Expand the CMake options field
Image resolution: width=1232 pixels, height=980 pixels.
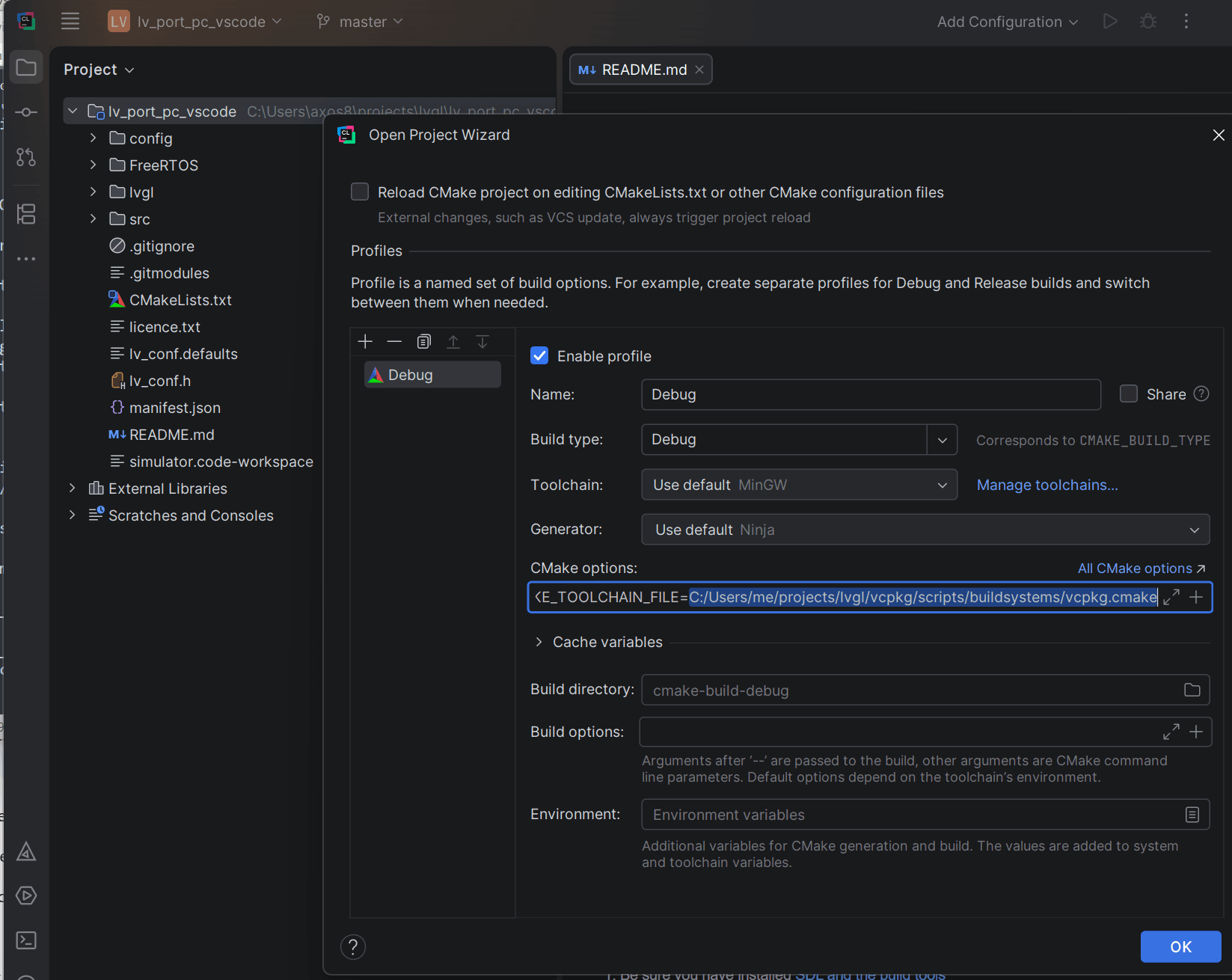point(1171,597)
